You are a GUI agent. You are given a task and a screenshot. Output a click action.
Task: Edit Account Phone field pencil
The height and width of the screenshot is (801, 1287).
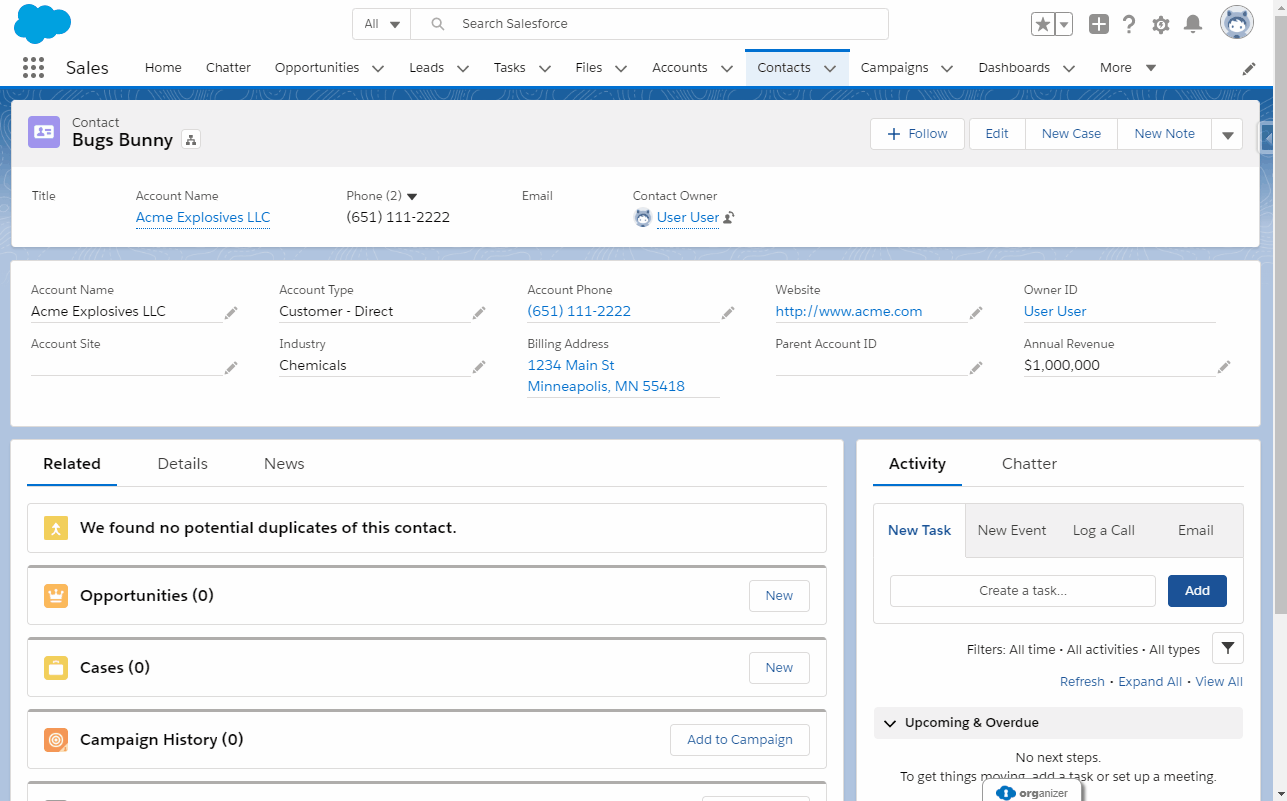[727, 312]
